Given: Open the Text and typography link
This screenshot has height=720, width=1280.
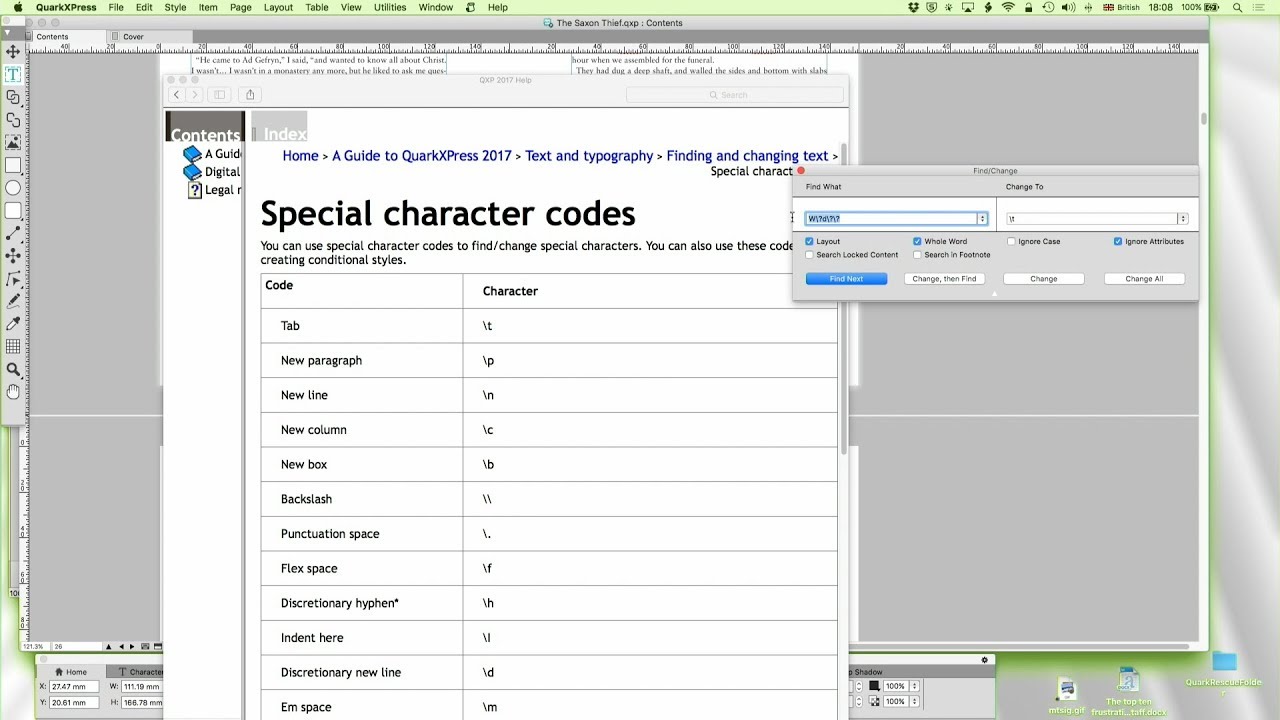Looking at the screenshot, I should click(x=589, y=156).
